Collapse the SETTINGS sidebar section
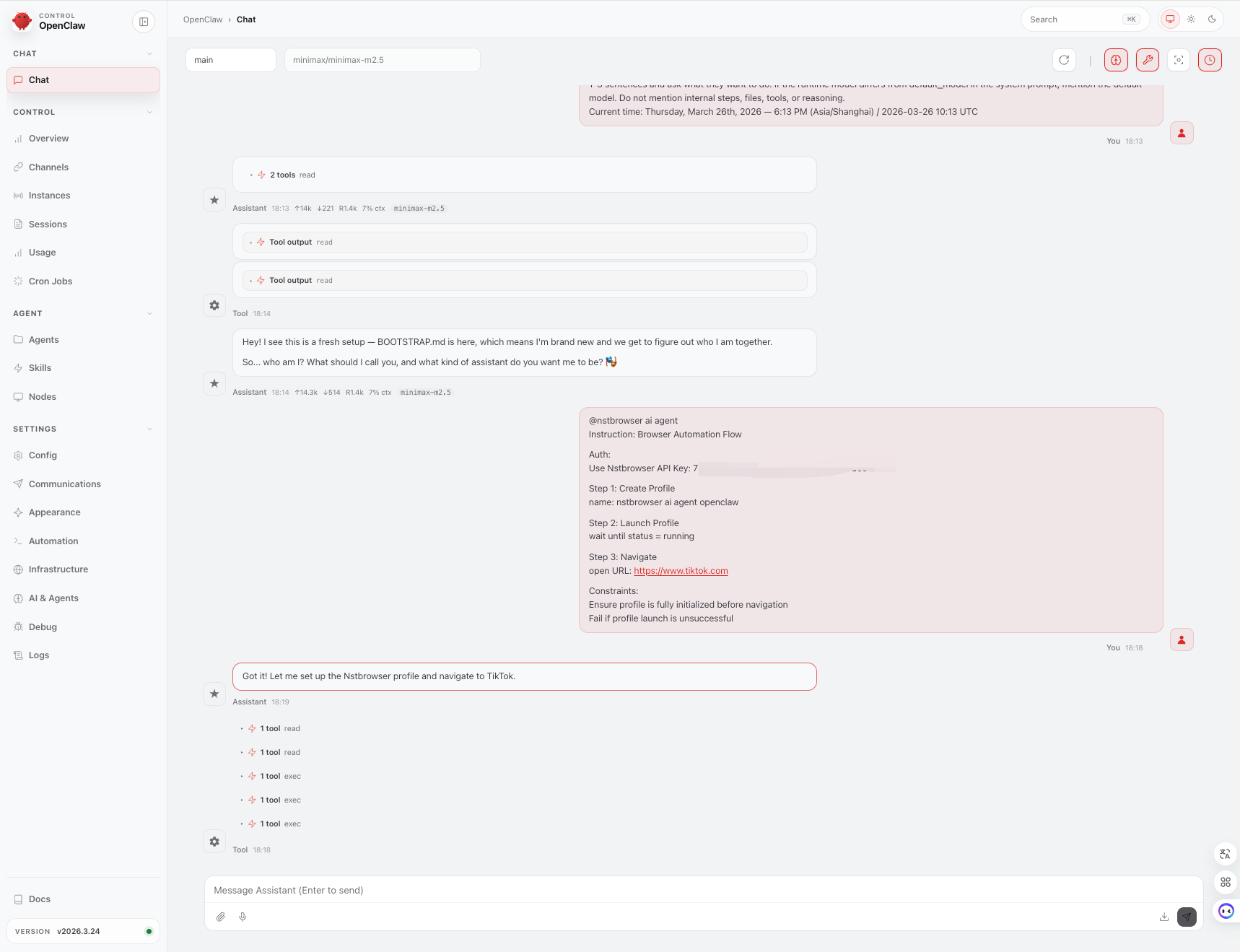Image resolution: width=1240 pixels, height=952 pixels. (x=149, y=429)
